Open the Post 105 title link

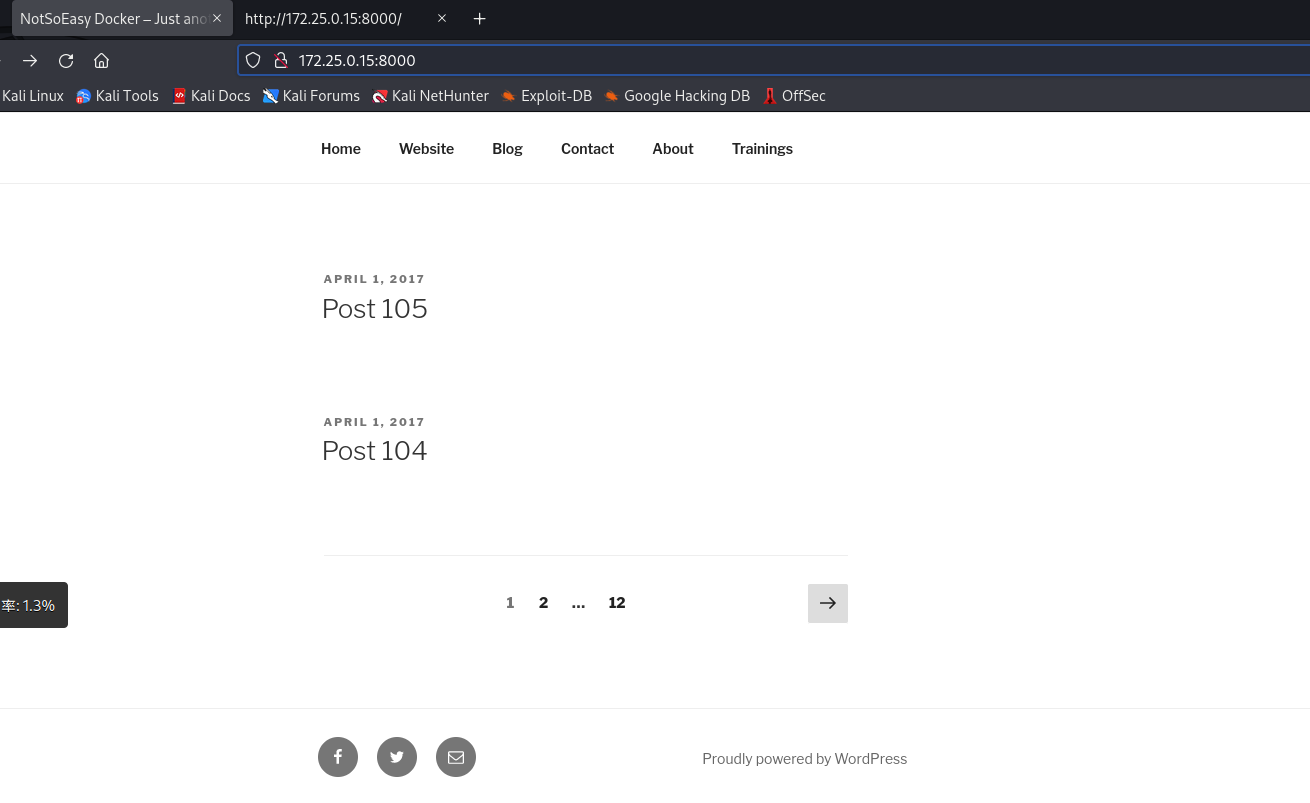click(375, 308)
